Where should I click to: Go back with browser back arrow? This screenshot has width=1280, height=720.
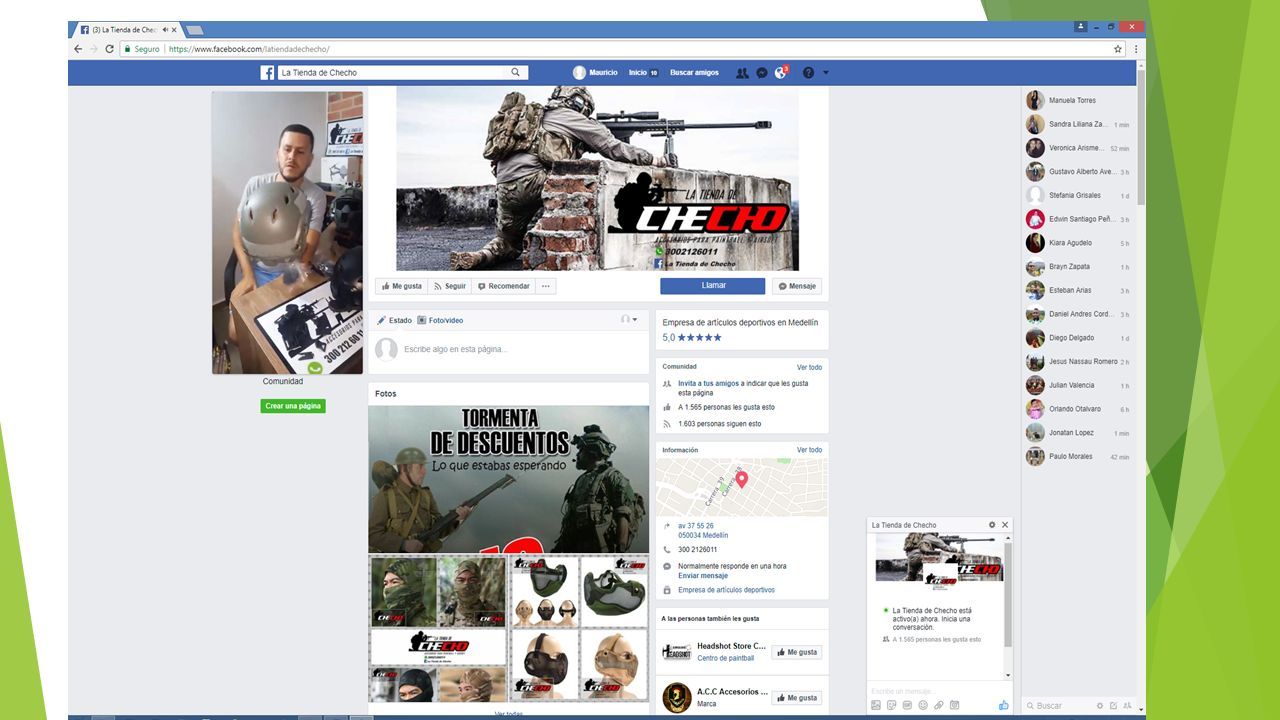[78, 49]
